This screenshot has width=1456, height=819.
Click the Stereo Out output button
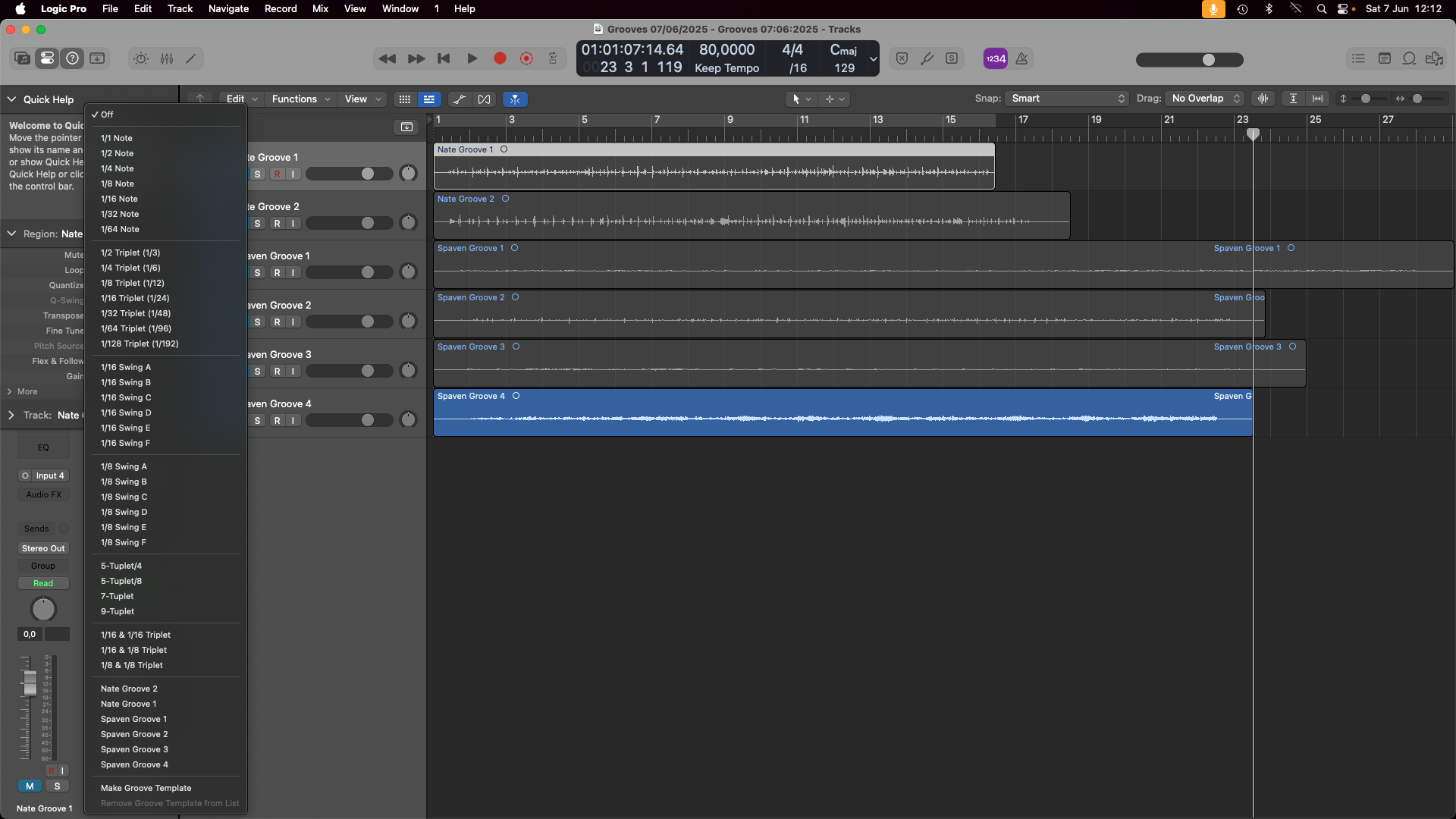[43, 548]
